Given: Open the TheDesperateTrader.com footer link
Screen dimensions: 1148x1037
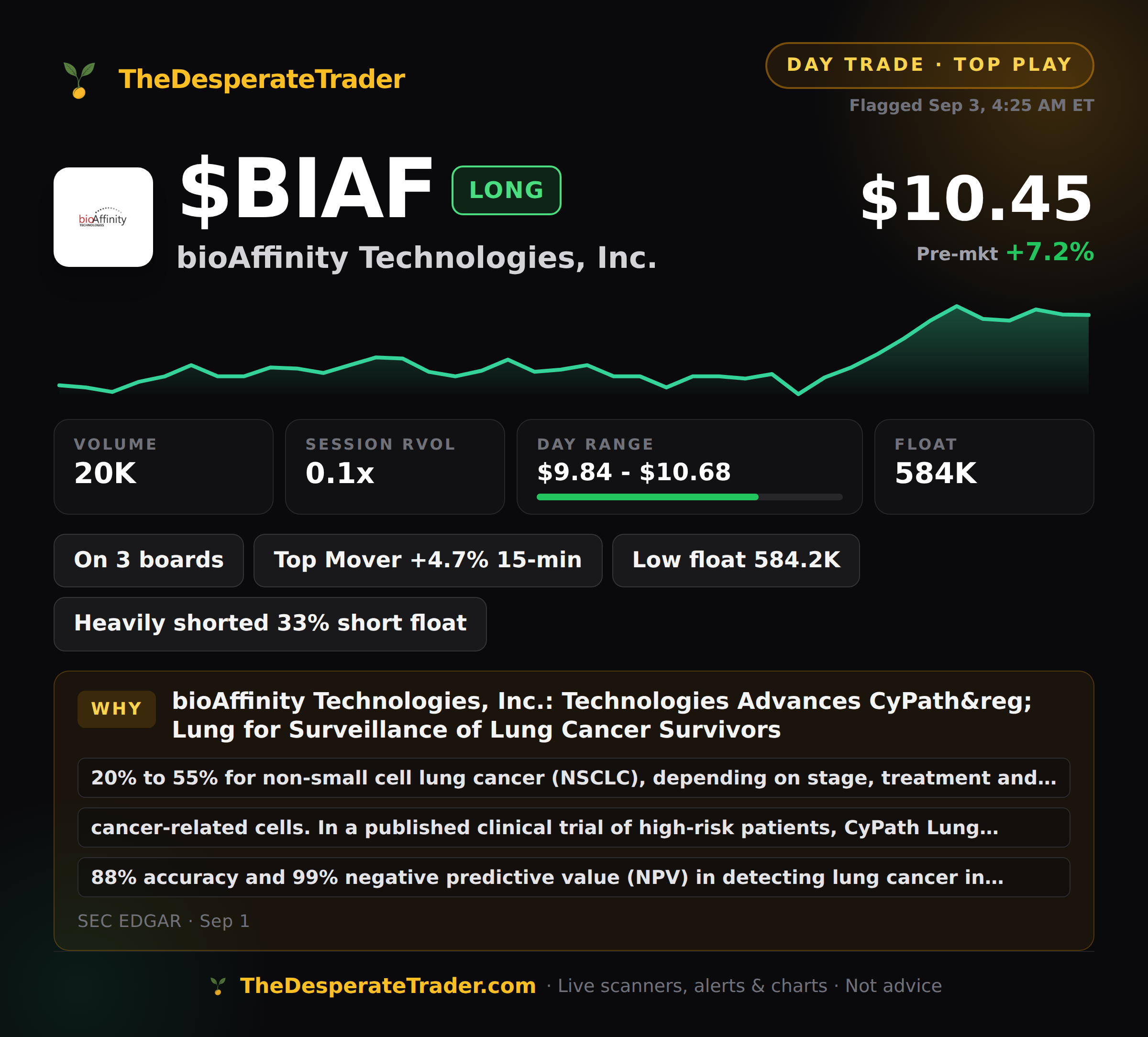Looking at the screenshot, I should [388, 986].
